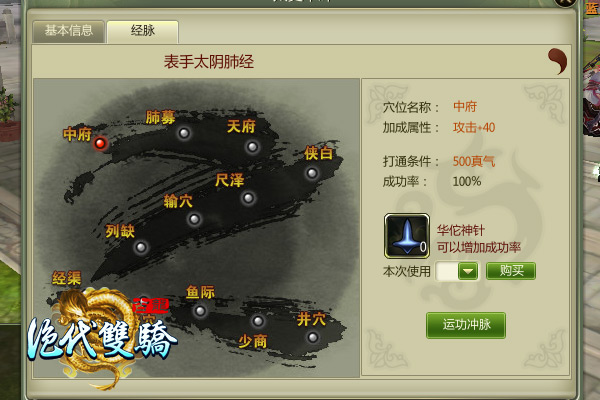The height and width of the screenshot is (400, 600).
Task: Select the 尺泽 acupoint node
Action: pyautogui.click(x=248, y=198)
